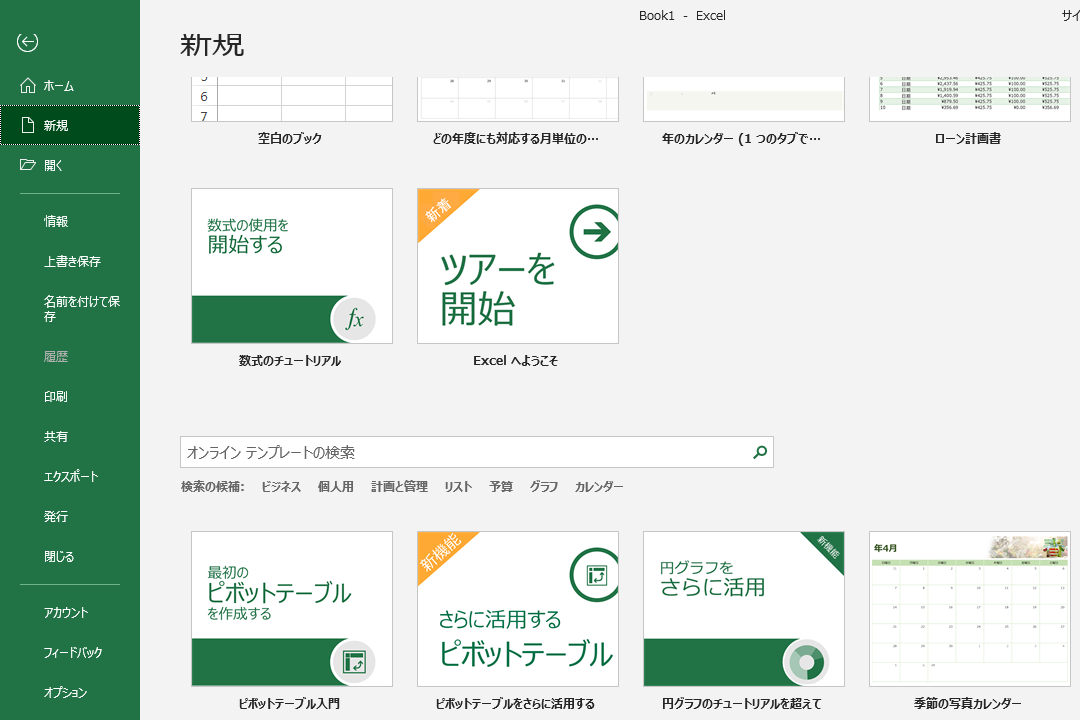Image resolution: width=1080 pixels, height=720 pixels.
Task: Open monthly calendar template thumbnail
Action: pos(518,99)
